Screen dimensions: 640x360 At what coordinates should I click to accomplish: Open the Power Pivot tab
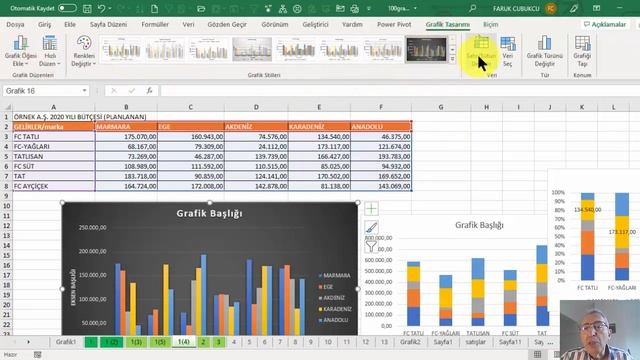tap(394, 24)
